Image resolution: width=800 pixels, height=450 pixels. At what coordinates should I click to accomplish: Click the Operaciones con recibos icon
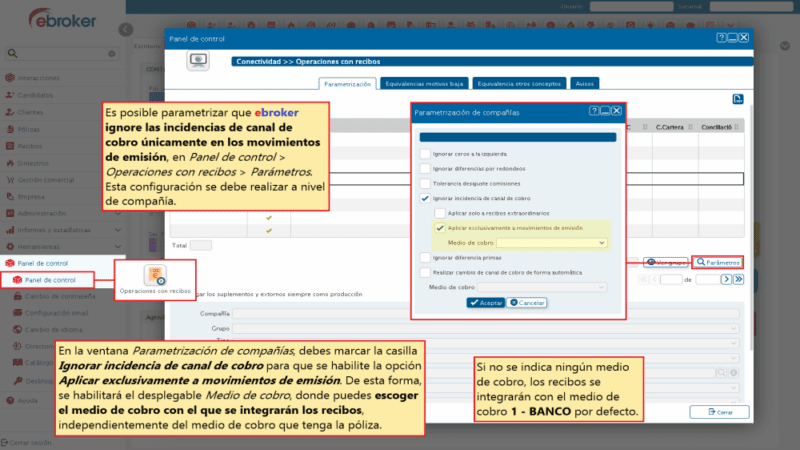pyautogui.click(x=155, y=276)
